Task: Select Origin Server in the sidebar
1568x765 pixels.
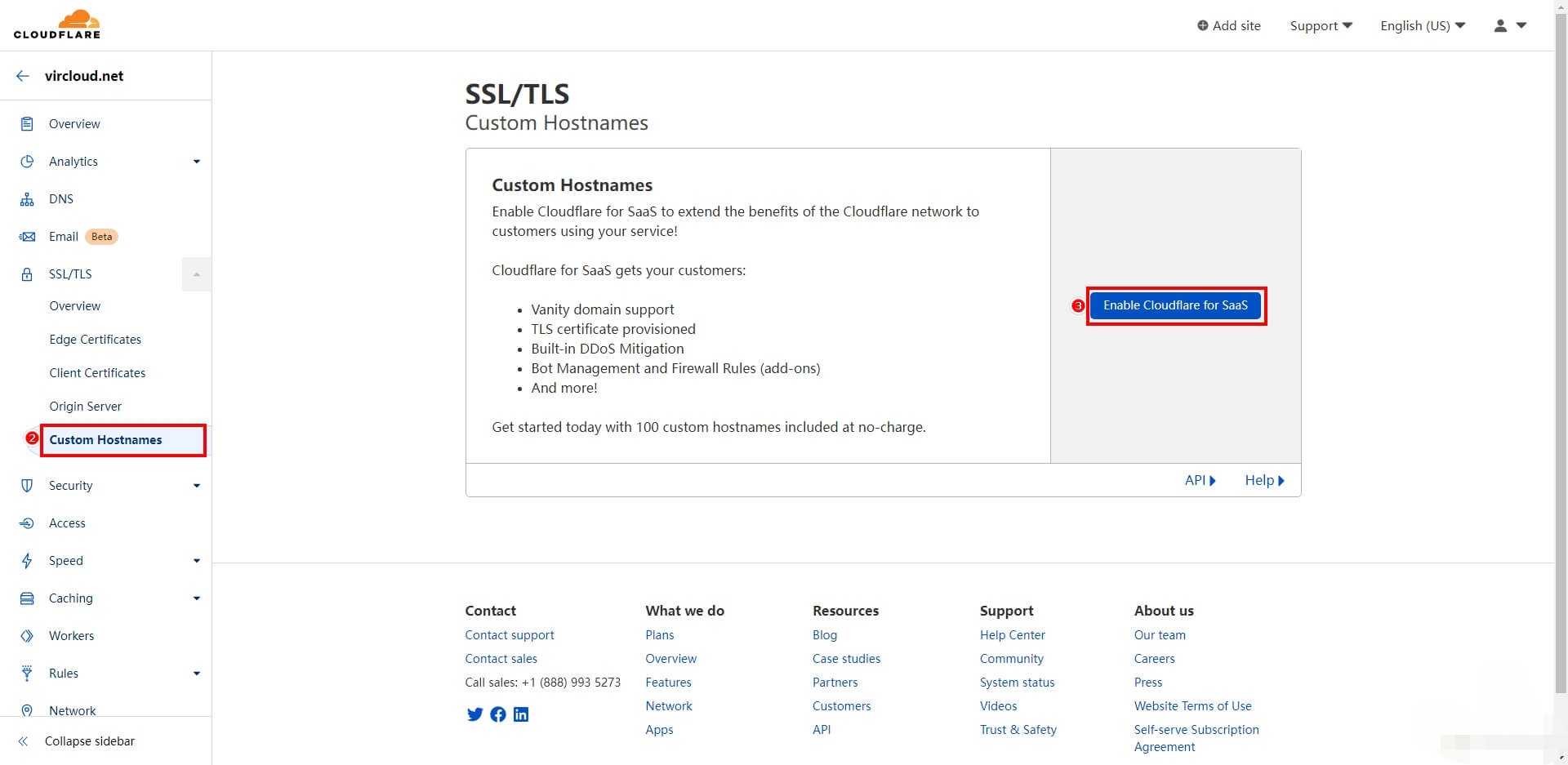Action: [85, 407]
